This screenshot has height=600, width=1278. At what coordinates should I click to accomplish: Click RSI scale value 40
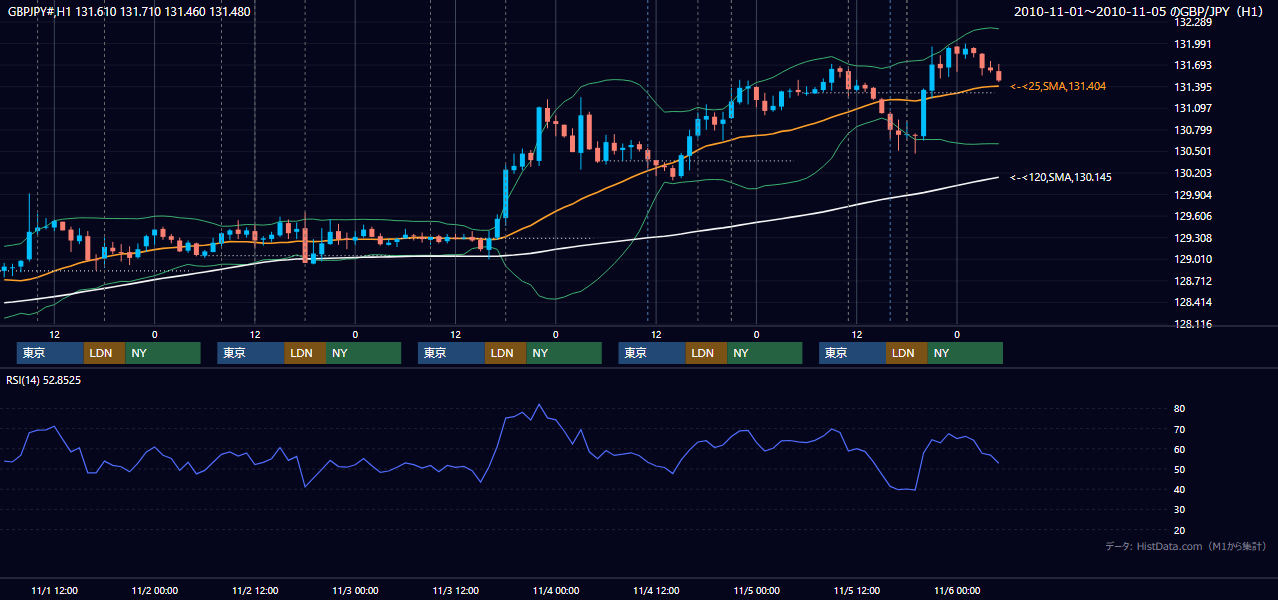[1180, 489]
